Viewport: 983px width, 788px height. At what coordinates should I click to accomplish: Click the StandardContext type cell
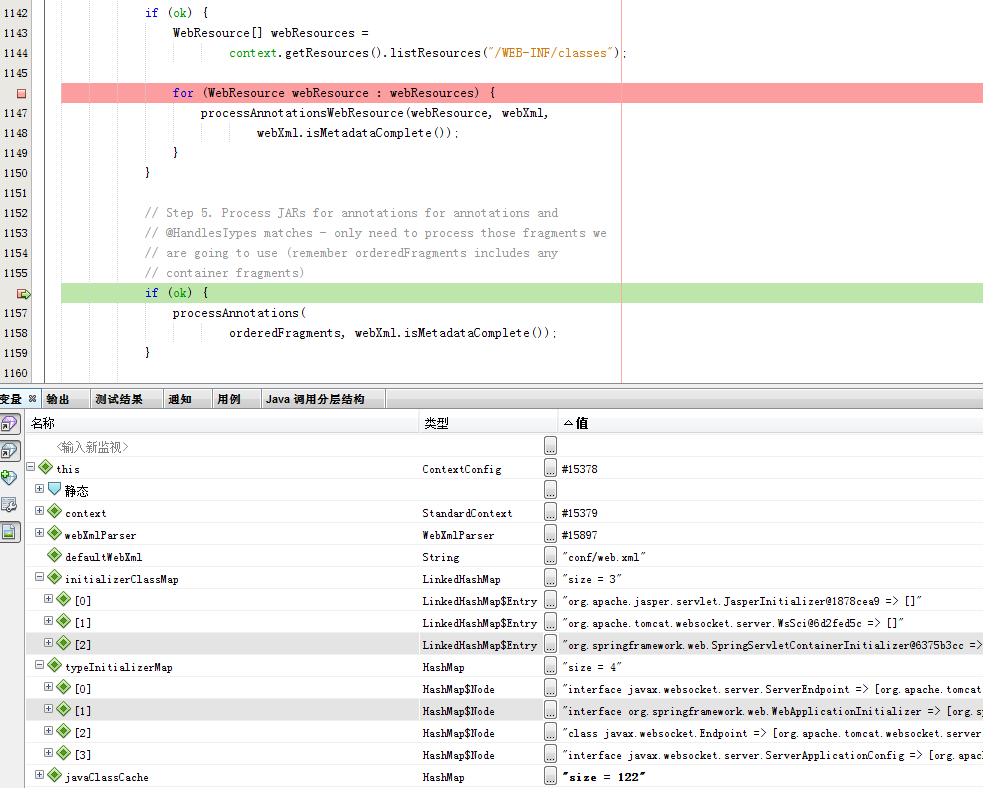coord(467,513)
